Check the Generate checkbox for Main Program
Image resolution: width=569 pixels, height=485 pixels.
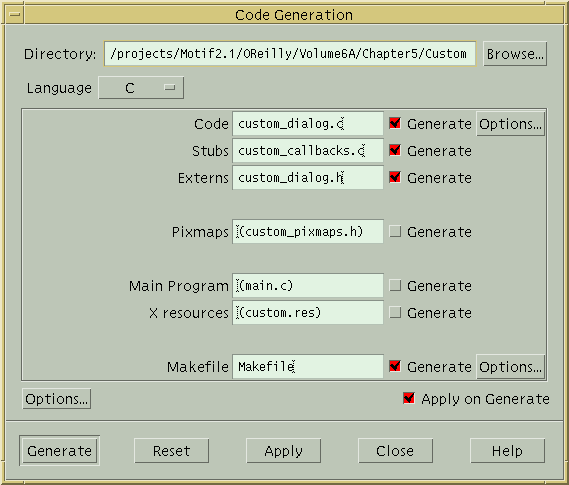395,285
